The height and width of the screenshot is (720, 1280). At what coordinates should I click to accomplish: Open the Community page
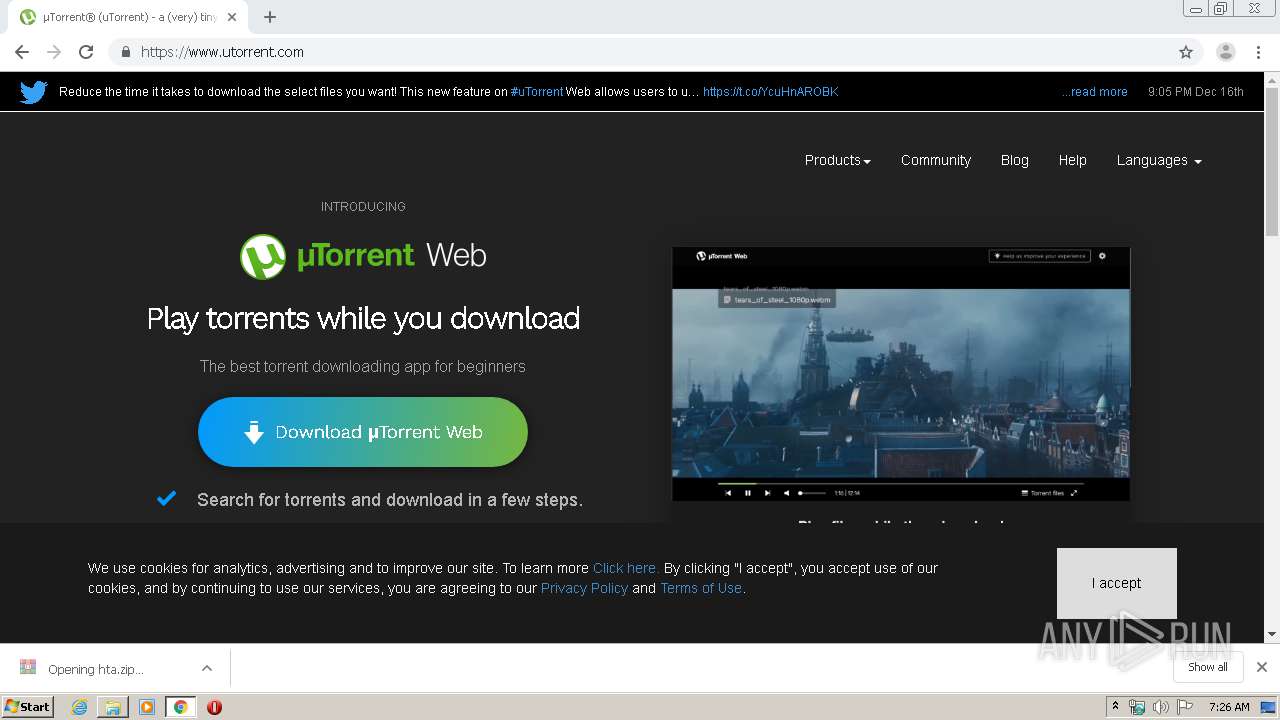[935, 160]
